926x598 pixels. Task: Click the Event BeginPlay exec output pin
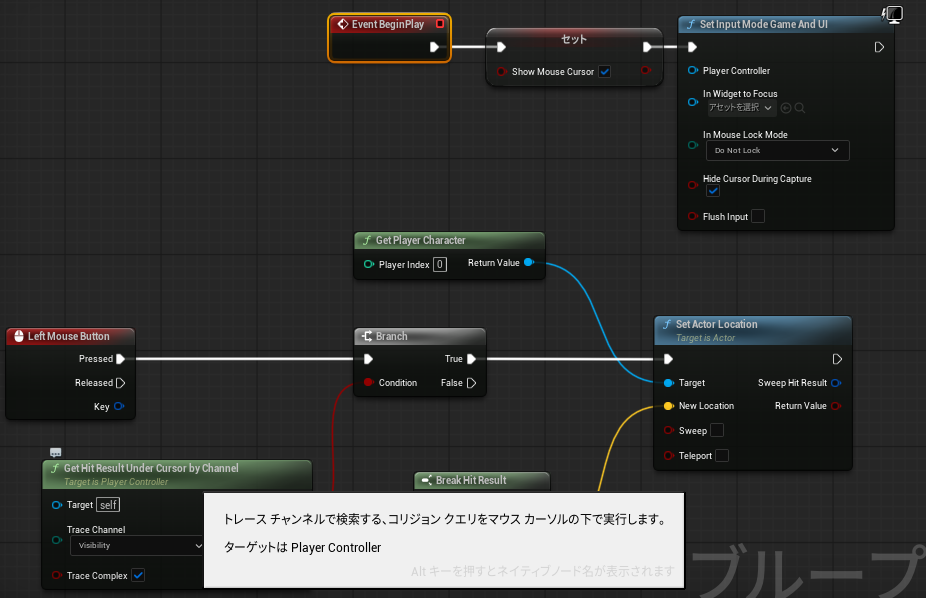click(x=434, y=47)
